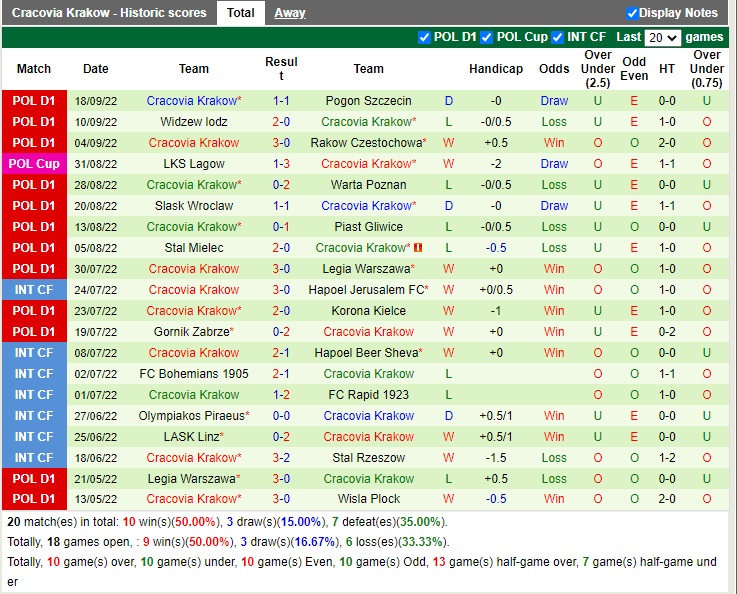Click the 3-2 result versus Stal Rzeszow
Screen dimensions: 737x594
[281, 457]
